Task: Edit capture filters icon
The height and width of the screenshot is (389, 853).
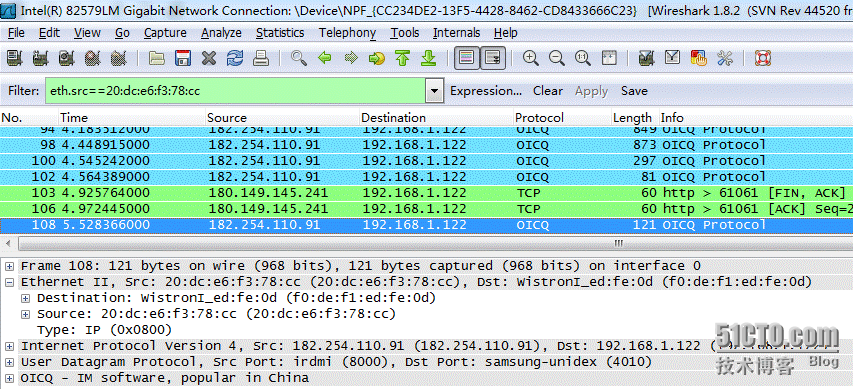Action: click(x=646, y=58)
